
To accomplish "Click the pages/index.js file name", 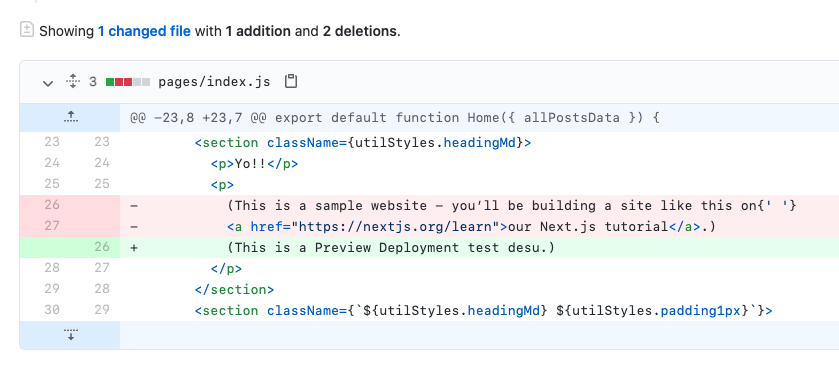I will point(214,82).
